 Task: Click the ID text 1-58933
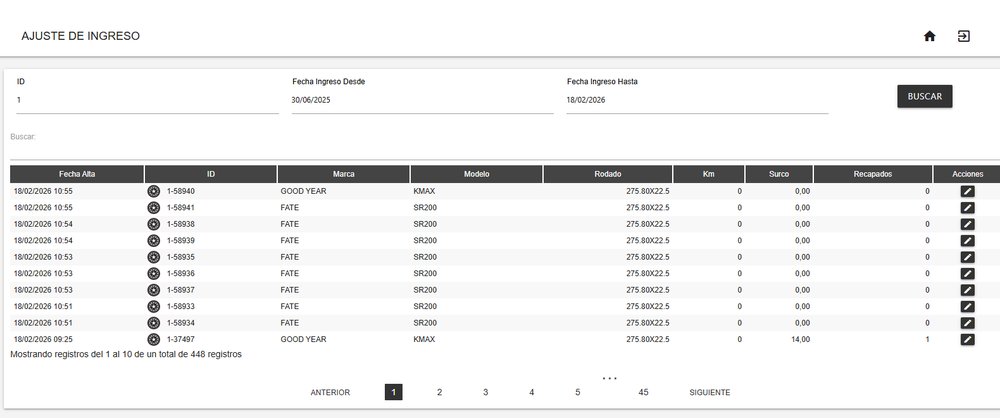180,306
